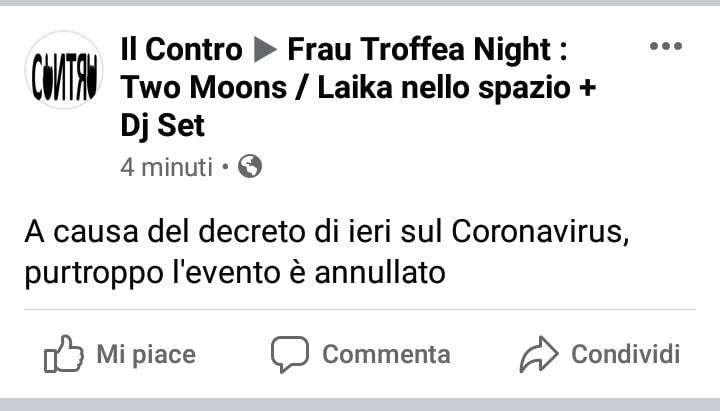Click the word 'Coronavirus' in post text
Viewport: 720px width, 411px height.
tap(540, 231)
